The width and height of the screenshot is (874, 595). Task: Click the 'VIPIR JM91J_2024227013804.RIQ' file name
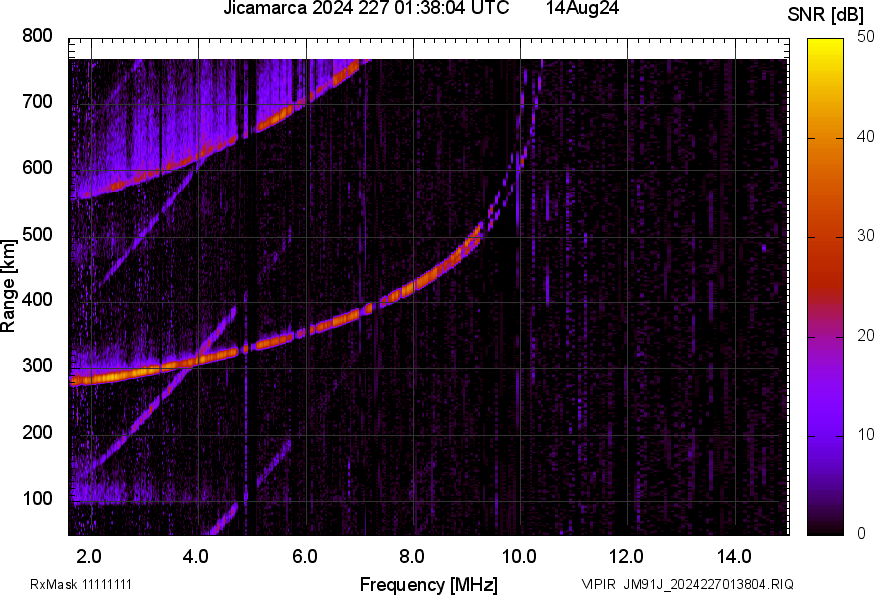[688, 585]
